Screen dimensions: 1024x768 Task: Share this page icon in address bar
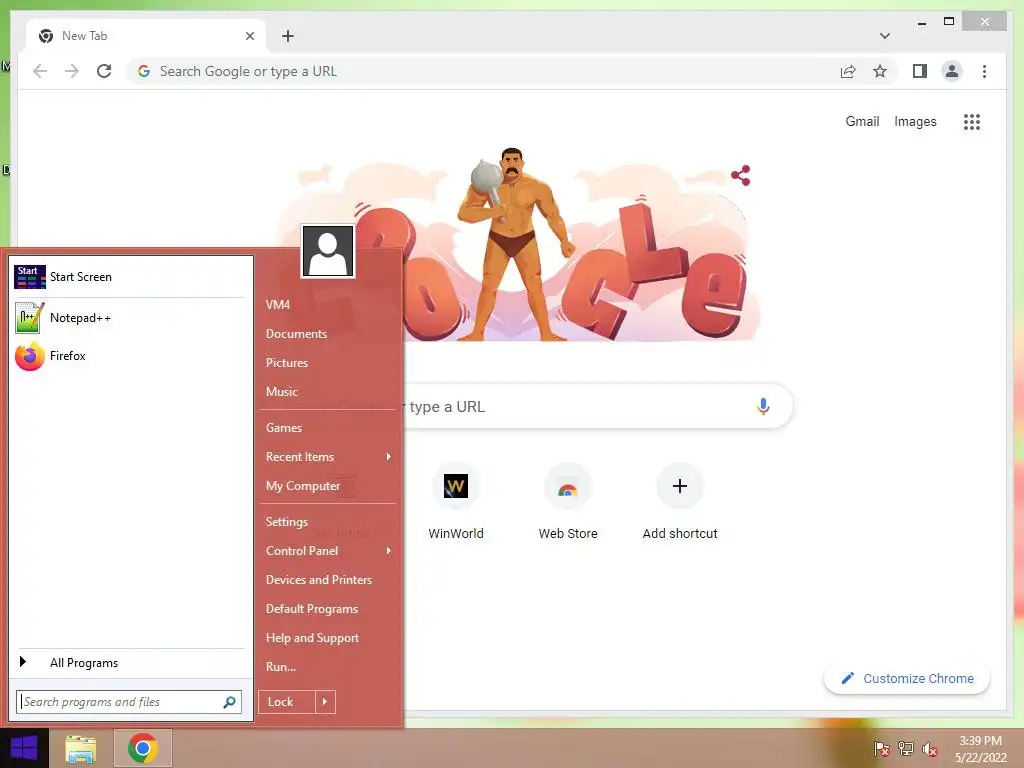tap(848, 71)
